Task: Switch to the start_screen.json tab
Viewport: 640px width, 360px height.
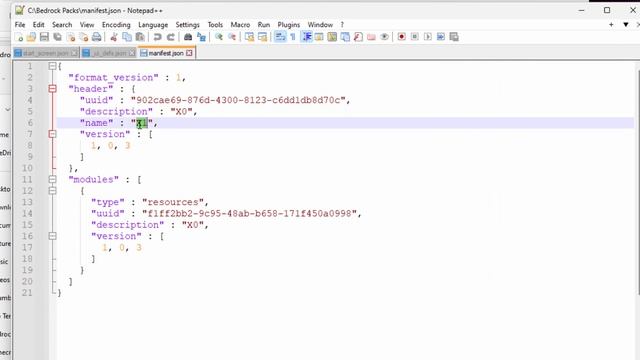Action: click(45, 53)
